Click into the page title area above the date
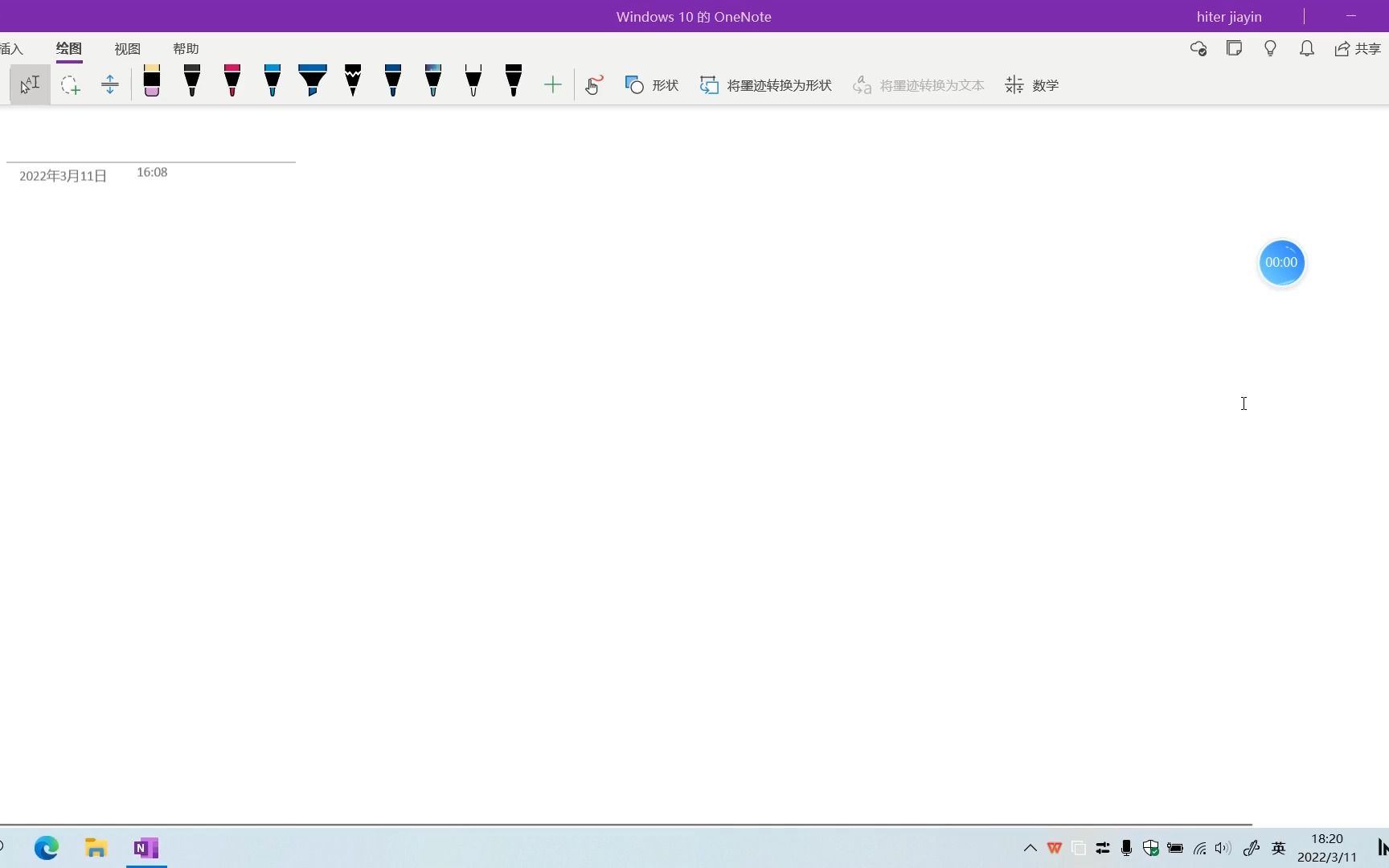This screenshot has width=1389, height=868. click(x=151, y=145)
